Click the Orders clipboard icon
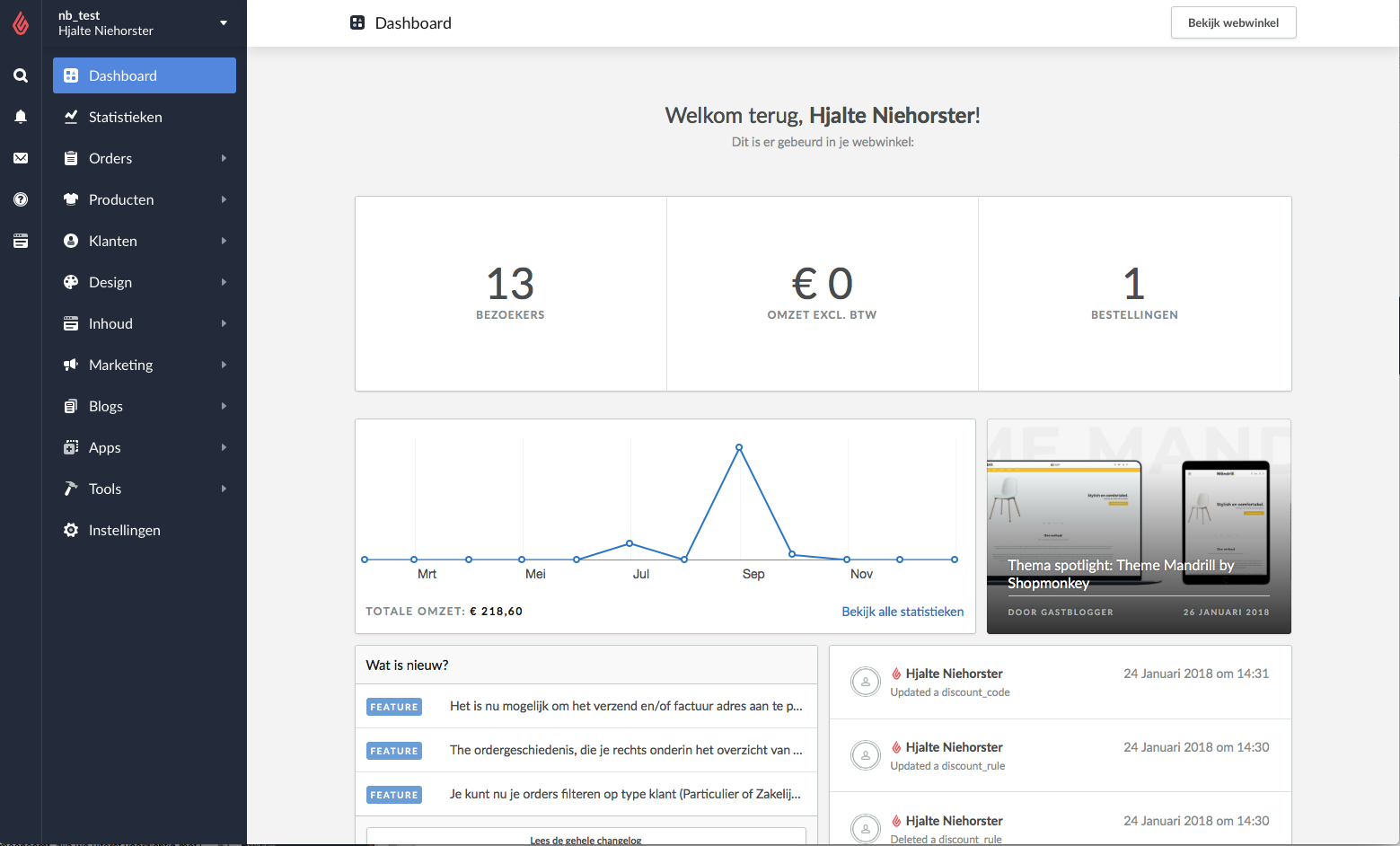This screenshot has width=1400, height=846. pos(71,158)
